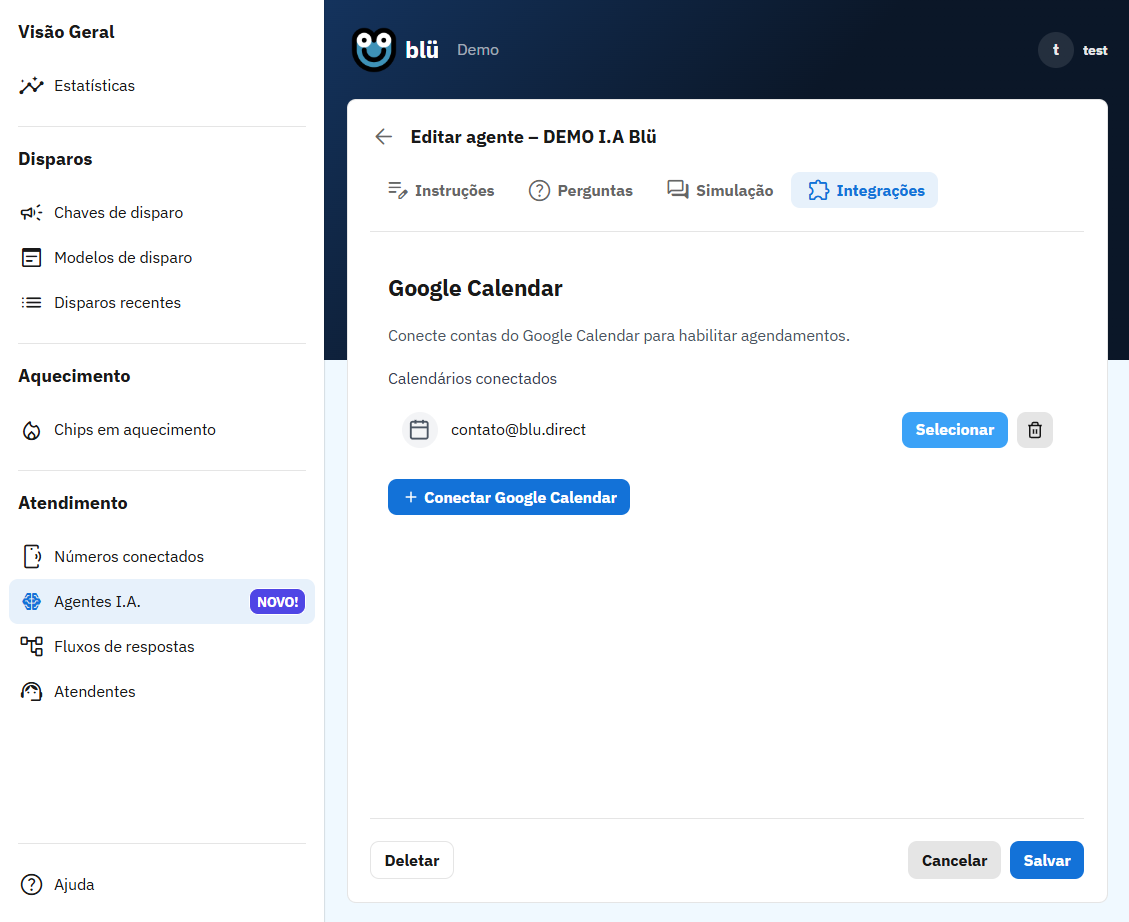Click the brain icon for Agentes I.A.
Viewport: 1129px width, 922px height.
32,602
